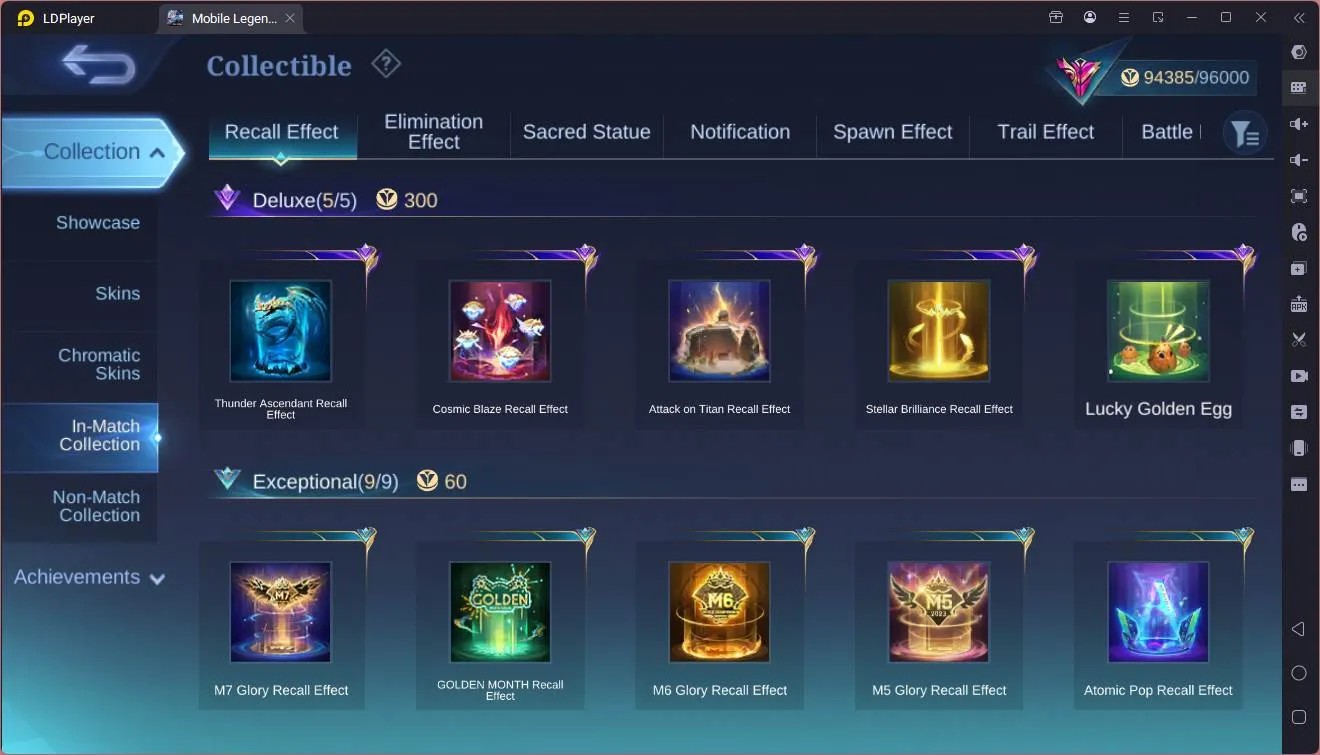This screenshot has width=1320, height=755.
Task: Open the LDPlayer hamburger menu
Action: [1124, 17]
